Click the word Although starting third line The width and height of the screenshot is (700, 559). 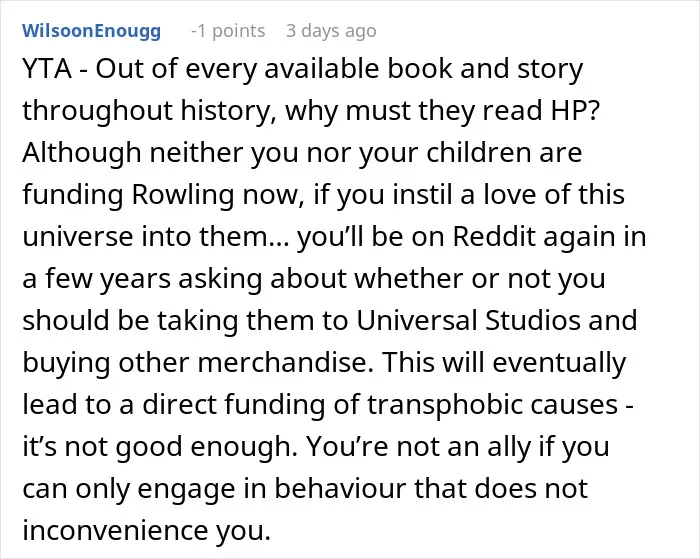[82, 153]
